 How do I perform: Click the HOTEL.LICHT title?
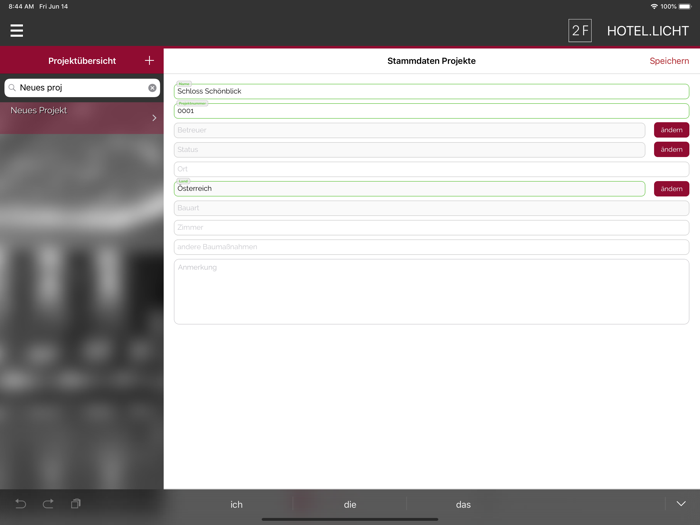pyautogui.click(x=648, y=31)
